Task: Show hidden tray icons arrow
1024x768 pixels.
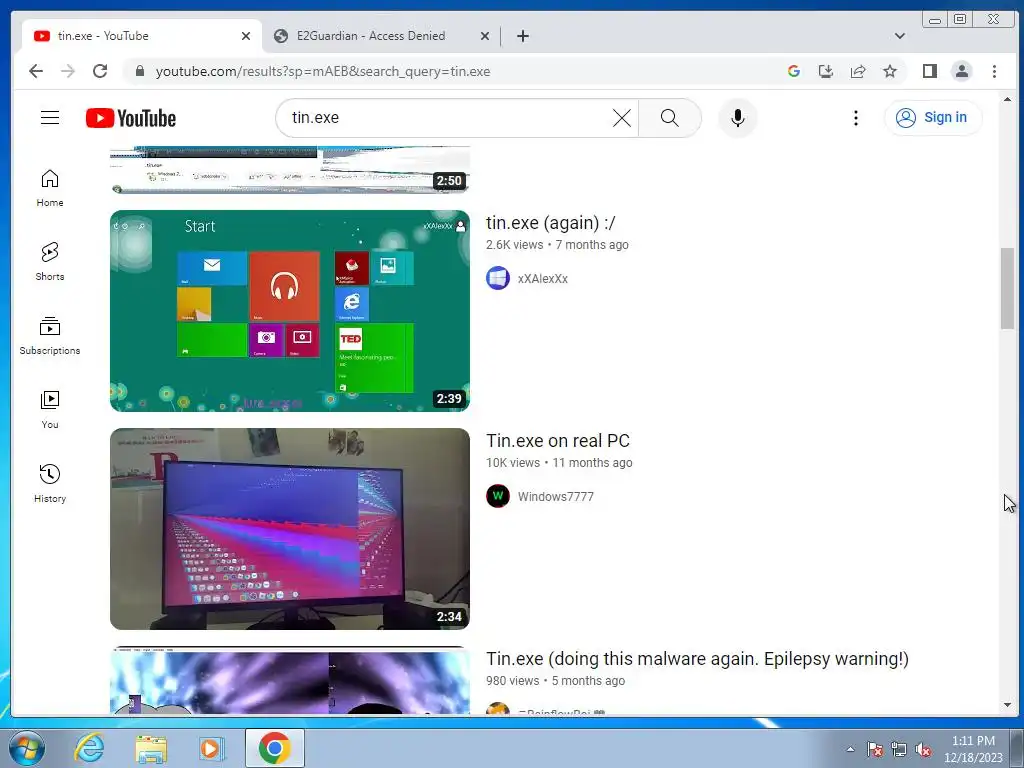Action: click(850, 749)
